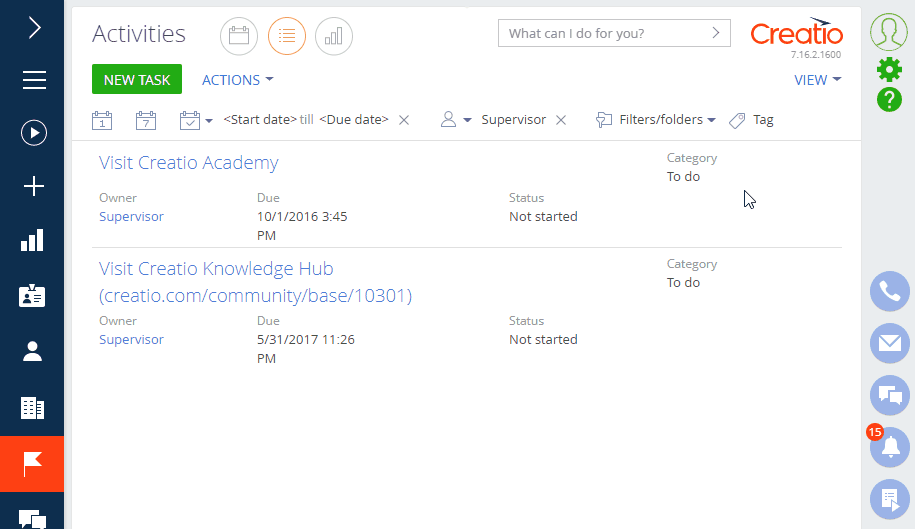Set the Start date filter value

click(260, 120)
